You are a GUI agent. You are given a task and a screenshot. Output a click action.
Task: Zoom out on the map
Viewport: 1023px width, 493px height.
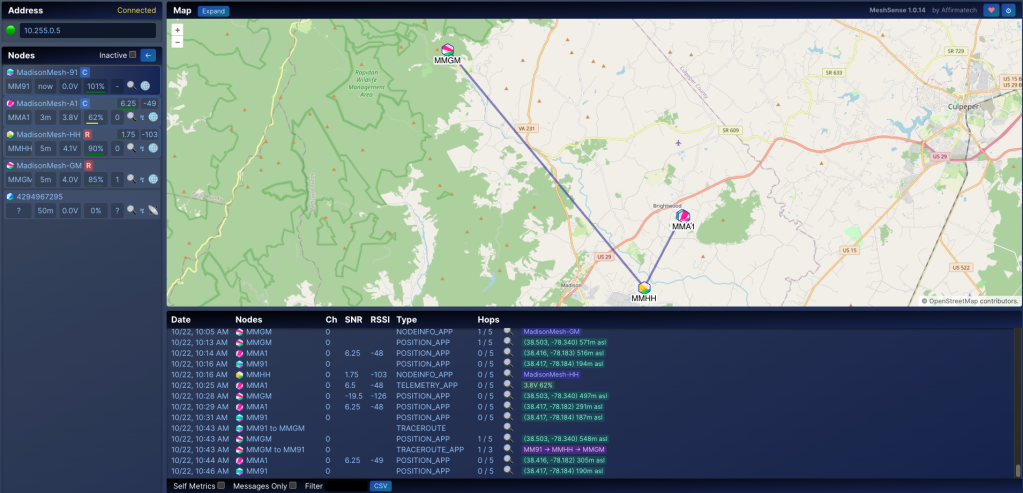click(x=177, y=43)
